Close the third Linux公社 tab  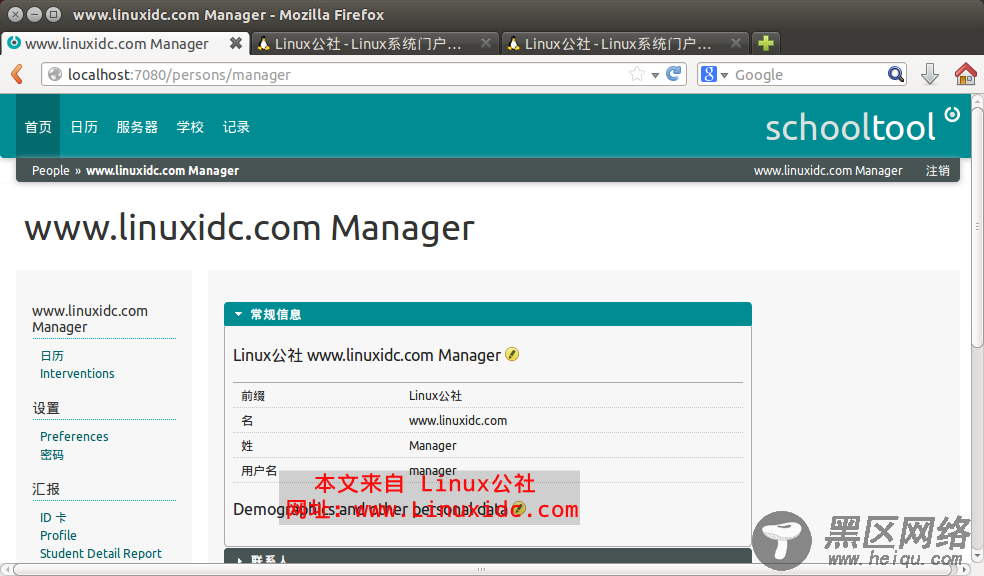[735, 43]
